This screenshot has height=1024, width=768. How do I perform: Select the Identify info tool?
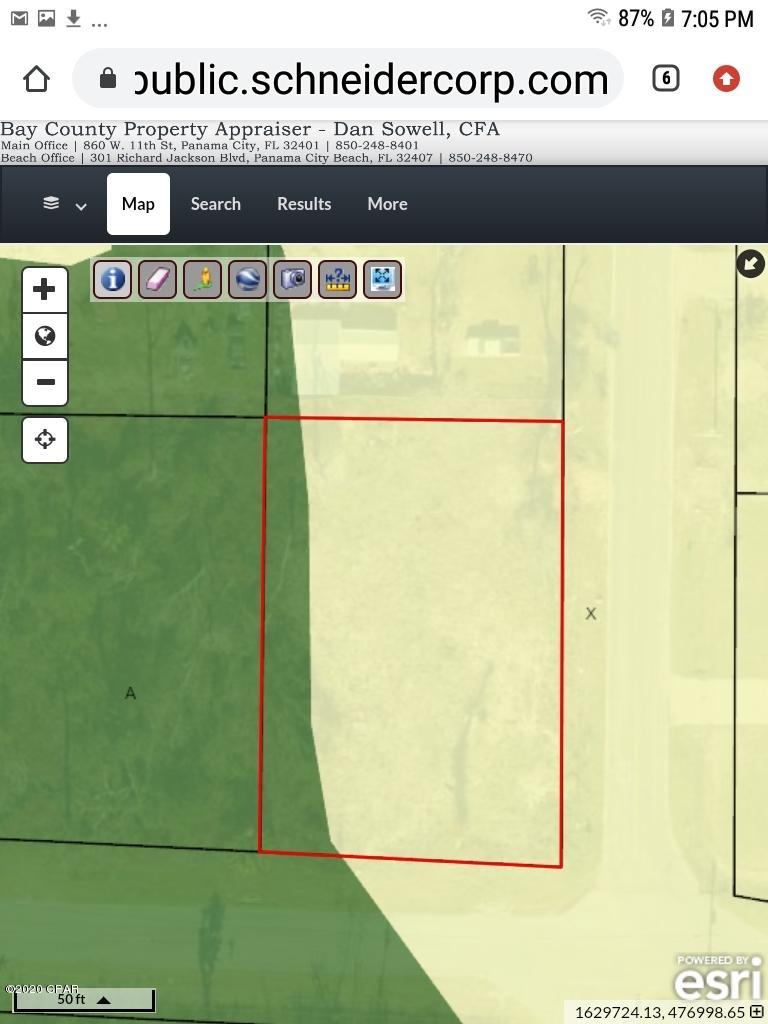(x=113, y=279)
